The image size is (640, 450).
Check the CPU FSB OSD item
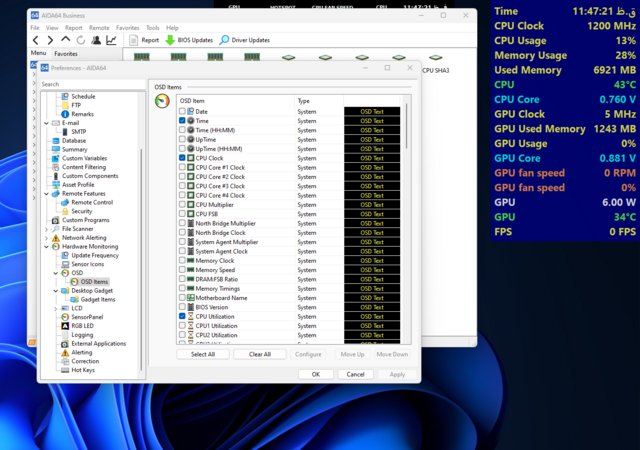click(x=182, y=214)
